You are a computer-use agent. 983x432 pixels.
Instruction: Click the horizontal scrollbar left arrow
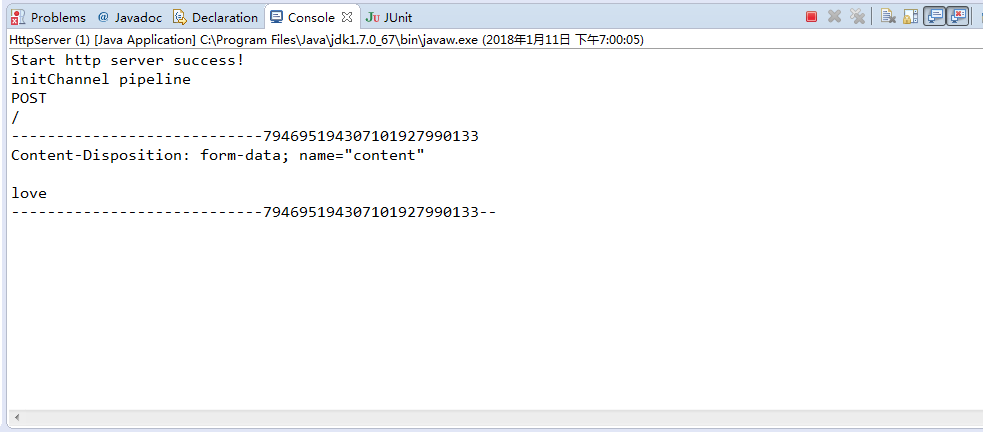pyautogui.click(x=17, y=417)
